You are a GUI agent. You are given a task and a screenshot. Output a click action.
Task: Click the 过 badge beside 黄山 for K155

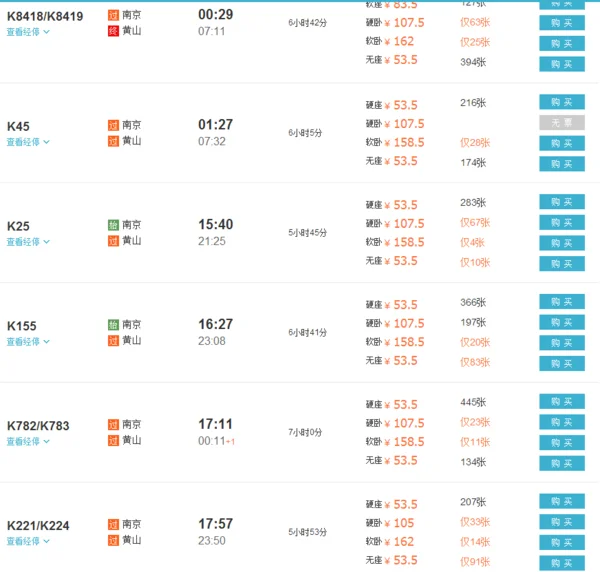point(113,341)
